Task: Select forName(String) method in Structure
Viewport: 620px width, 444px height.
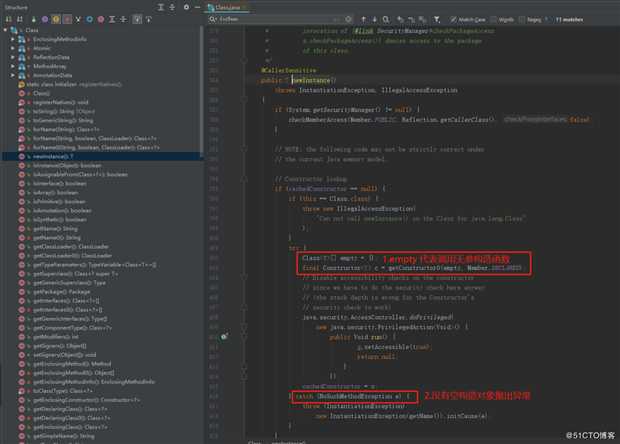Action: tap(58, 129)
